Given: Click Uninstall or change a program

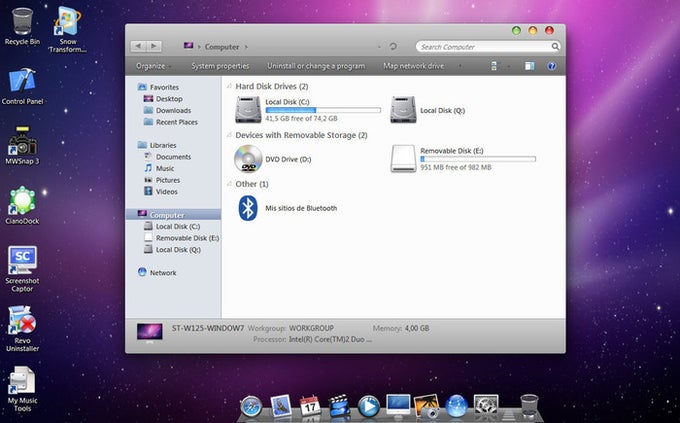Looking at the screenshot, I should (316, 66).
